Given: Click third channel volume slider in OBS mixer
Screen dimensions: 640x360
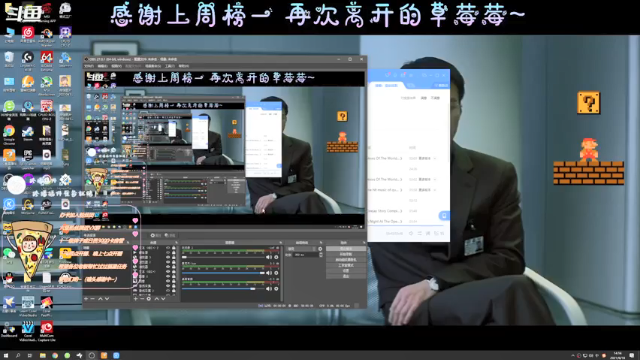Looking at the screenshot, I should pyautogui.click(x=223, y=289).
